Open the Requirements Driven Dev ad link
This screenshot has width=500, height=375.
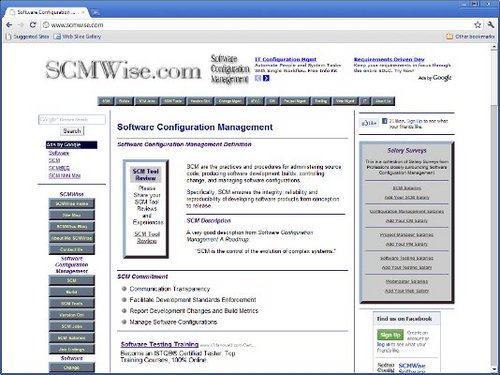pyautogui.click(x=389, y=59)
